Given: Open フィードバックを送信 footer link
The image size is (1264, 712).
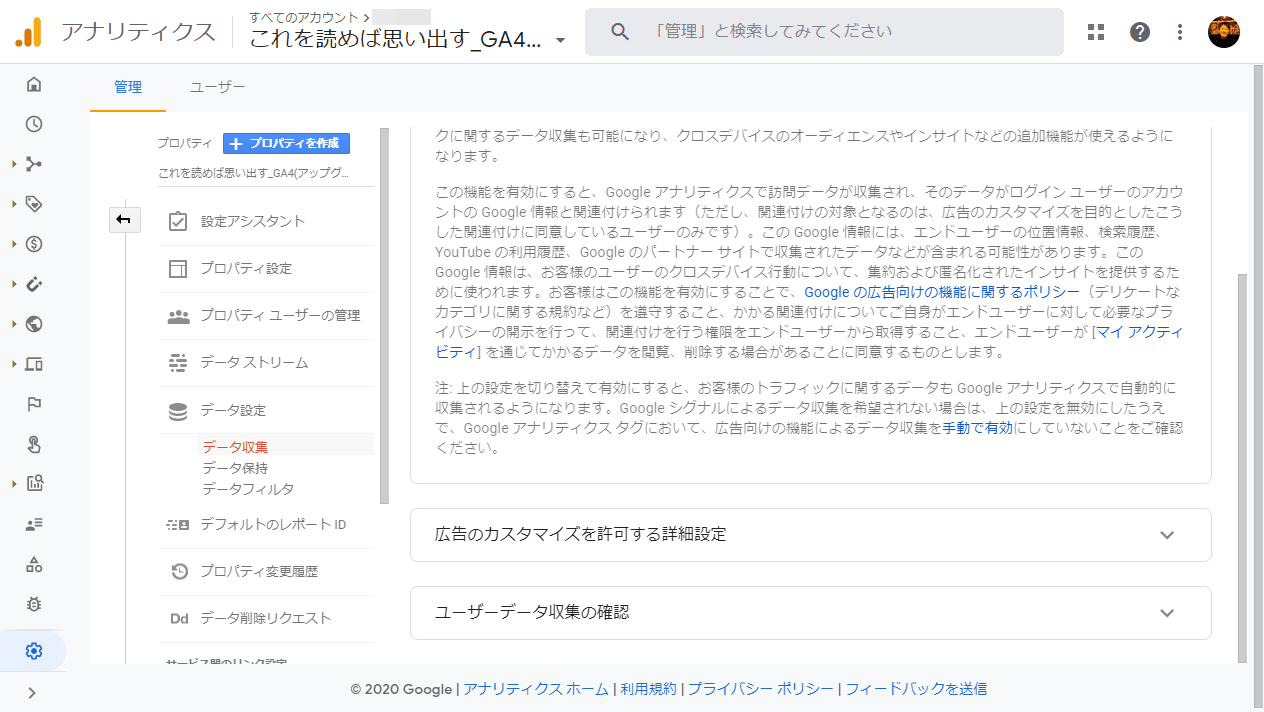Looking at the screenshot, I should (916, 689).
